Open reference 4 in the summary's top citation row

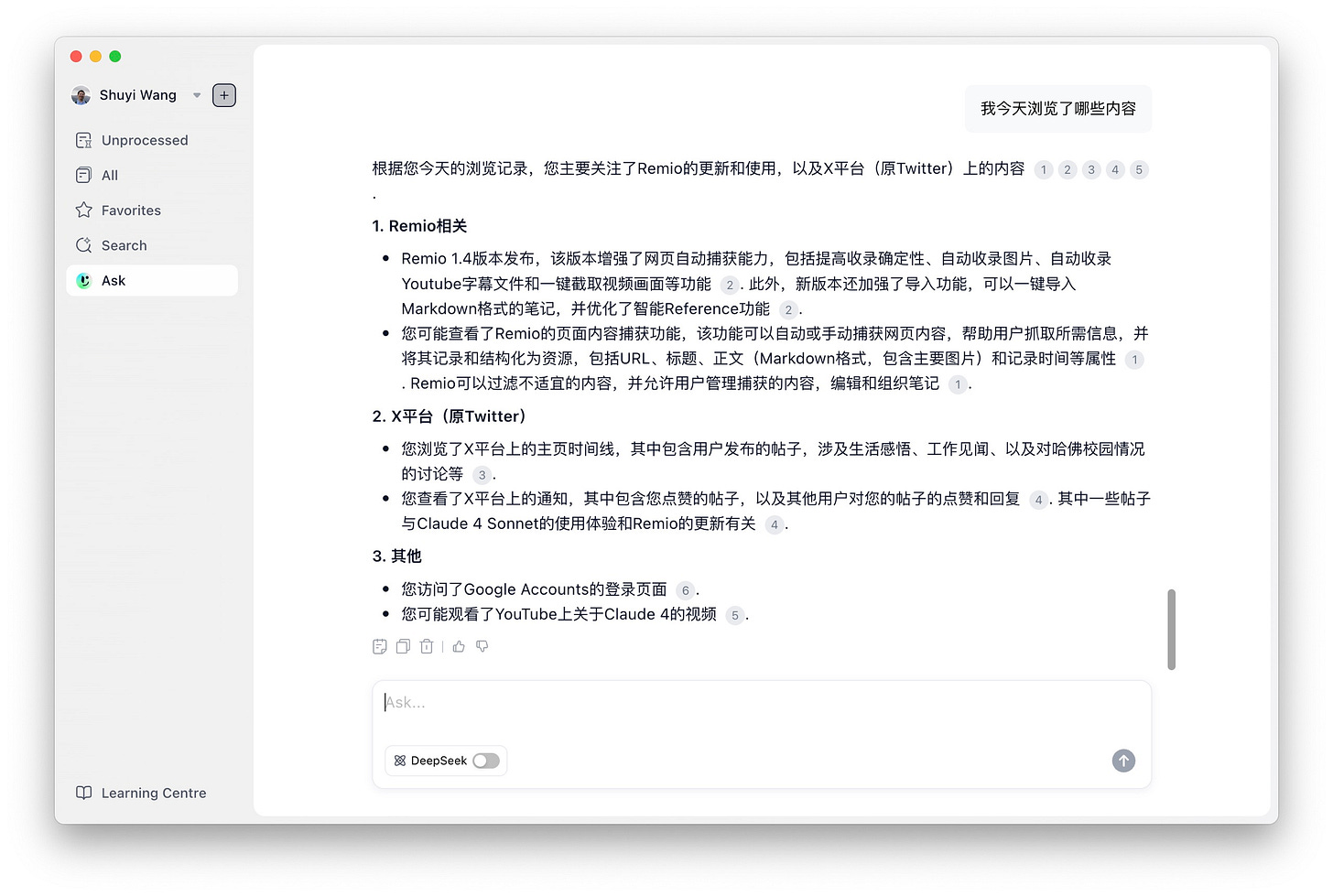[1115, 169]
